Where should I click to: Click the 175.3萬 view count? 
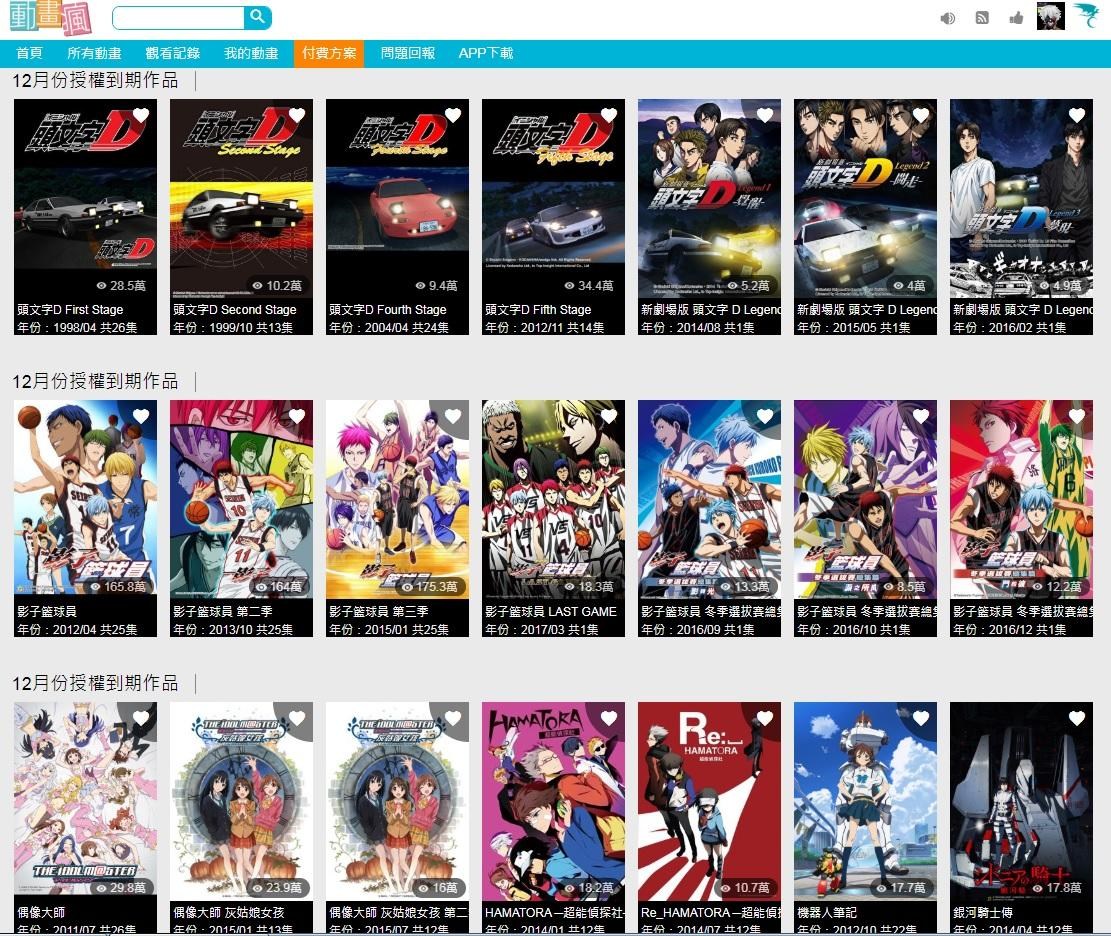point(430,587)
